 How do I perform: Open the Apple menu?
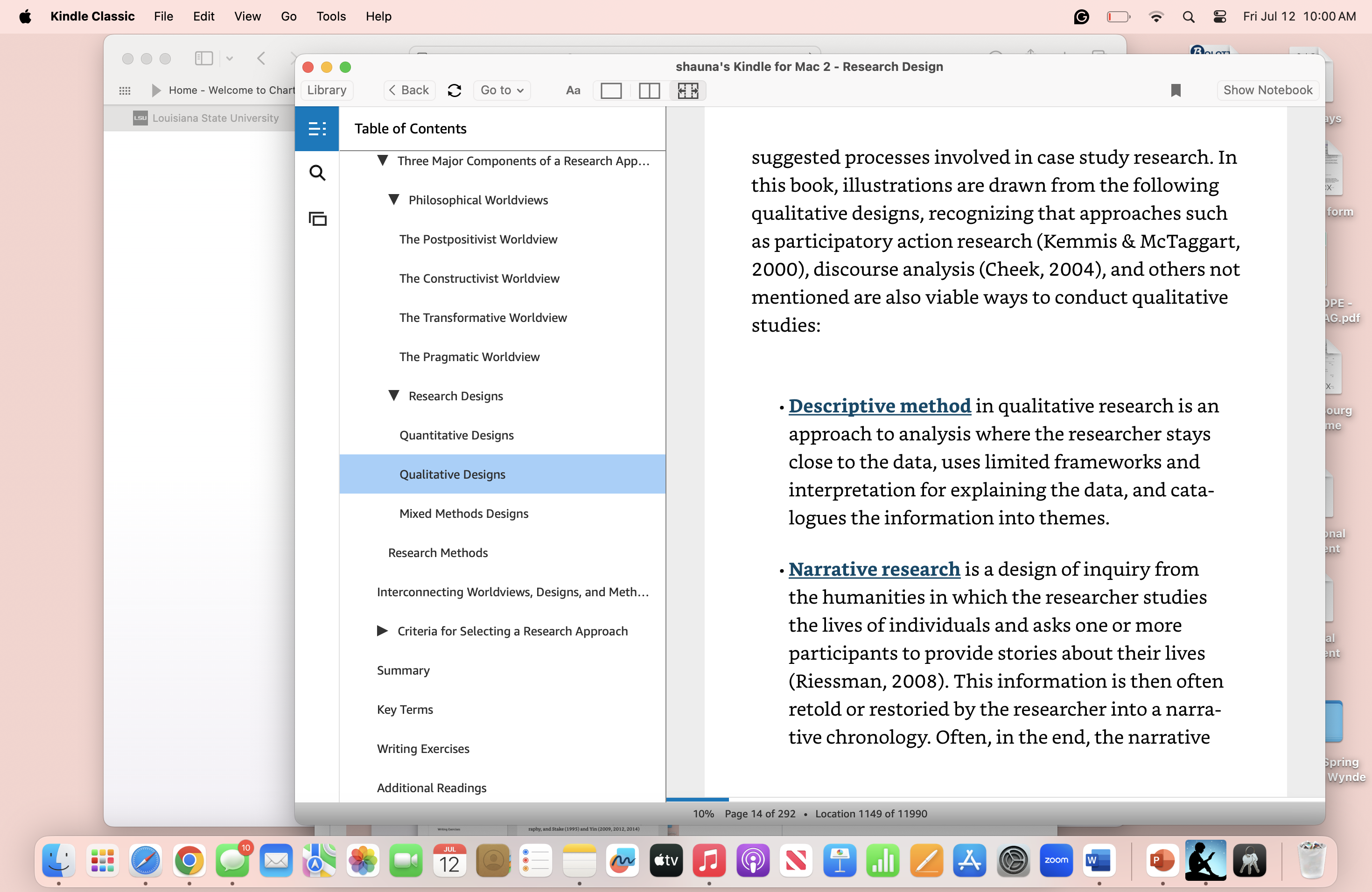pos(25,16)
